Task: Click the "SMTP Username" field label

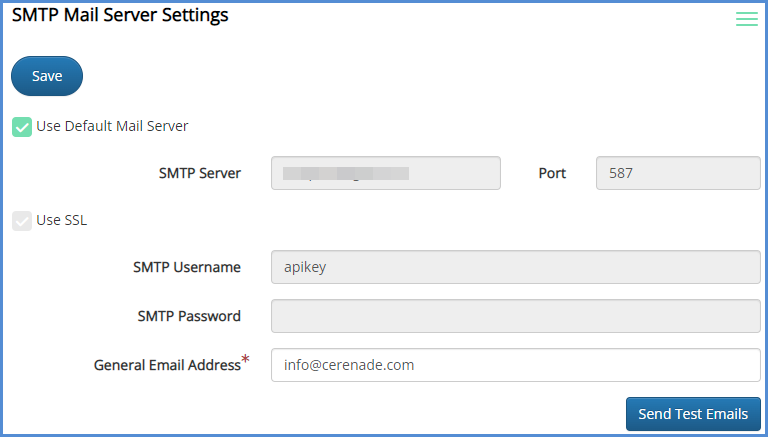Action: [x=186, y=267]
